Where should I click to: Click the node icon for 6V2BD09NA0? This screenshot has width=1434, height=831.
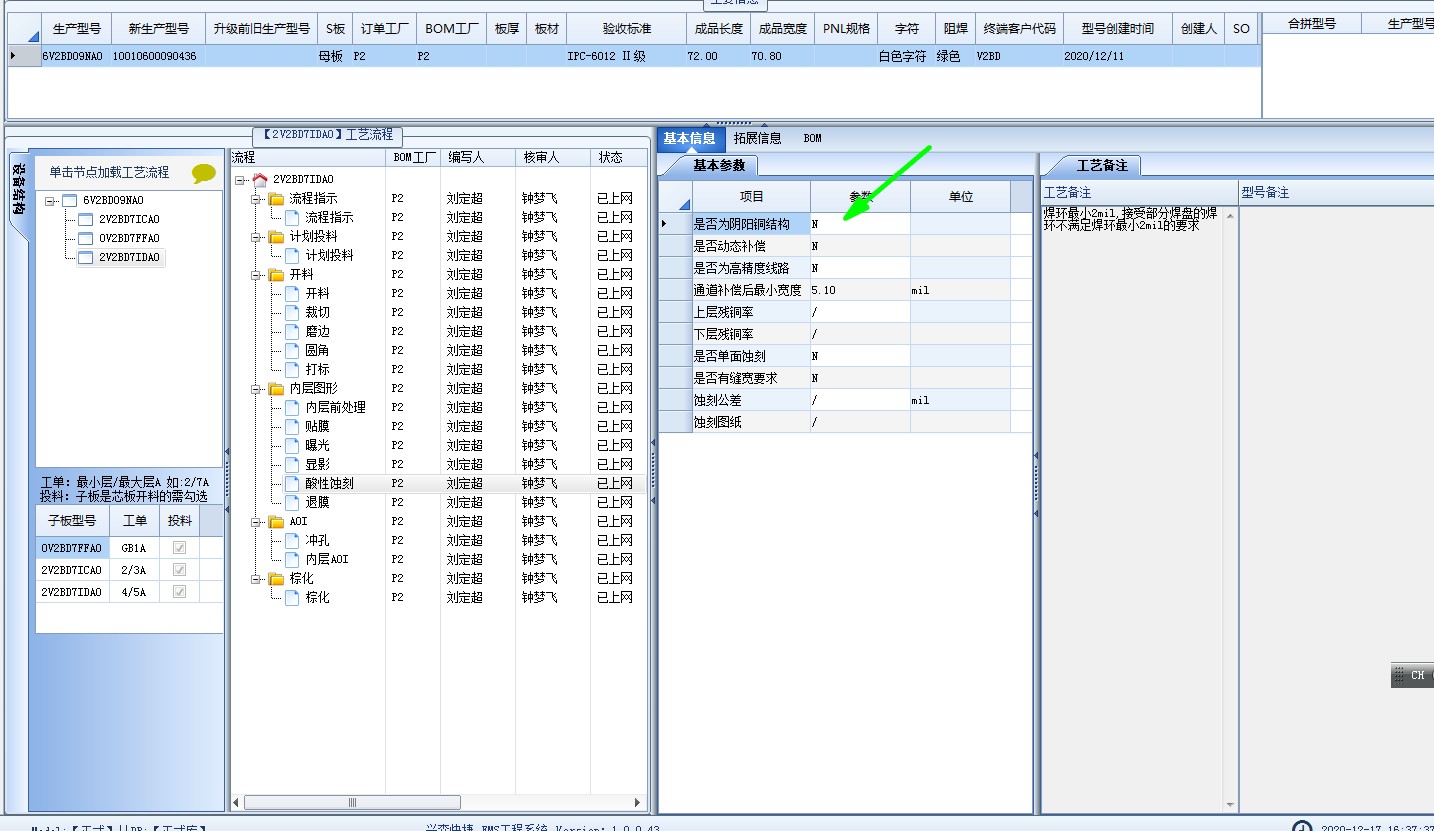pyautogui.click(x=69, y=201)
